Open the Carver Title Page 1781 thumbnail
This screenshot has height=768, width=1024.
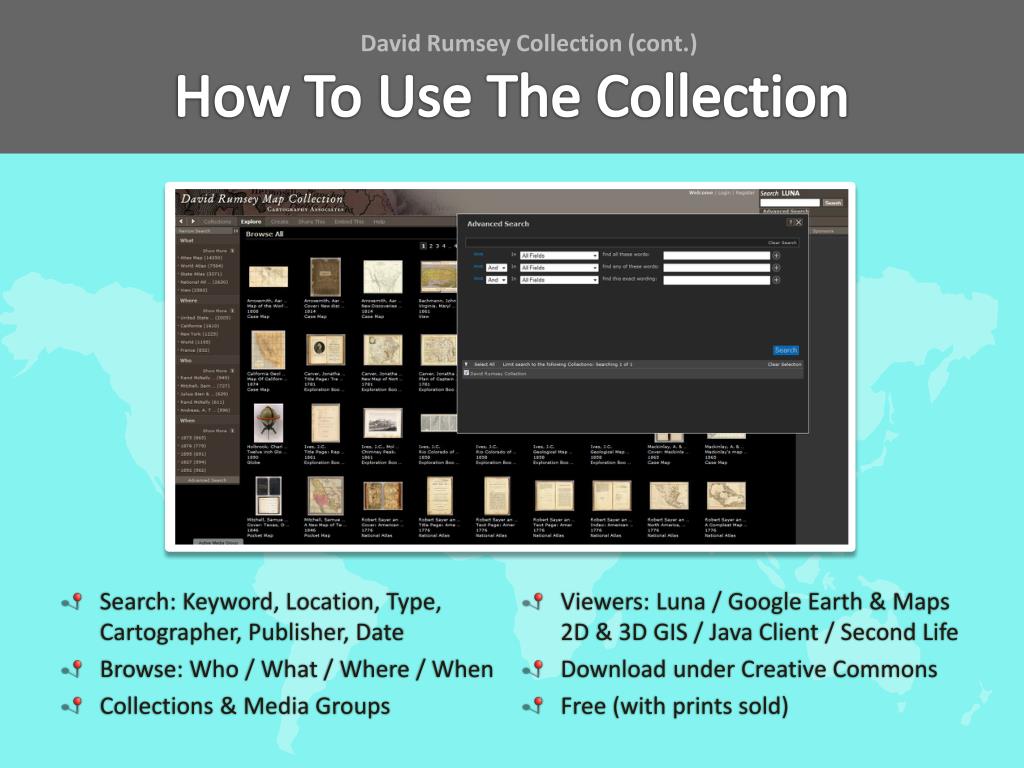325,350
